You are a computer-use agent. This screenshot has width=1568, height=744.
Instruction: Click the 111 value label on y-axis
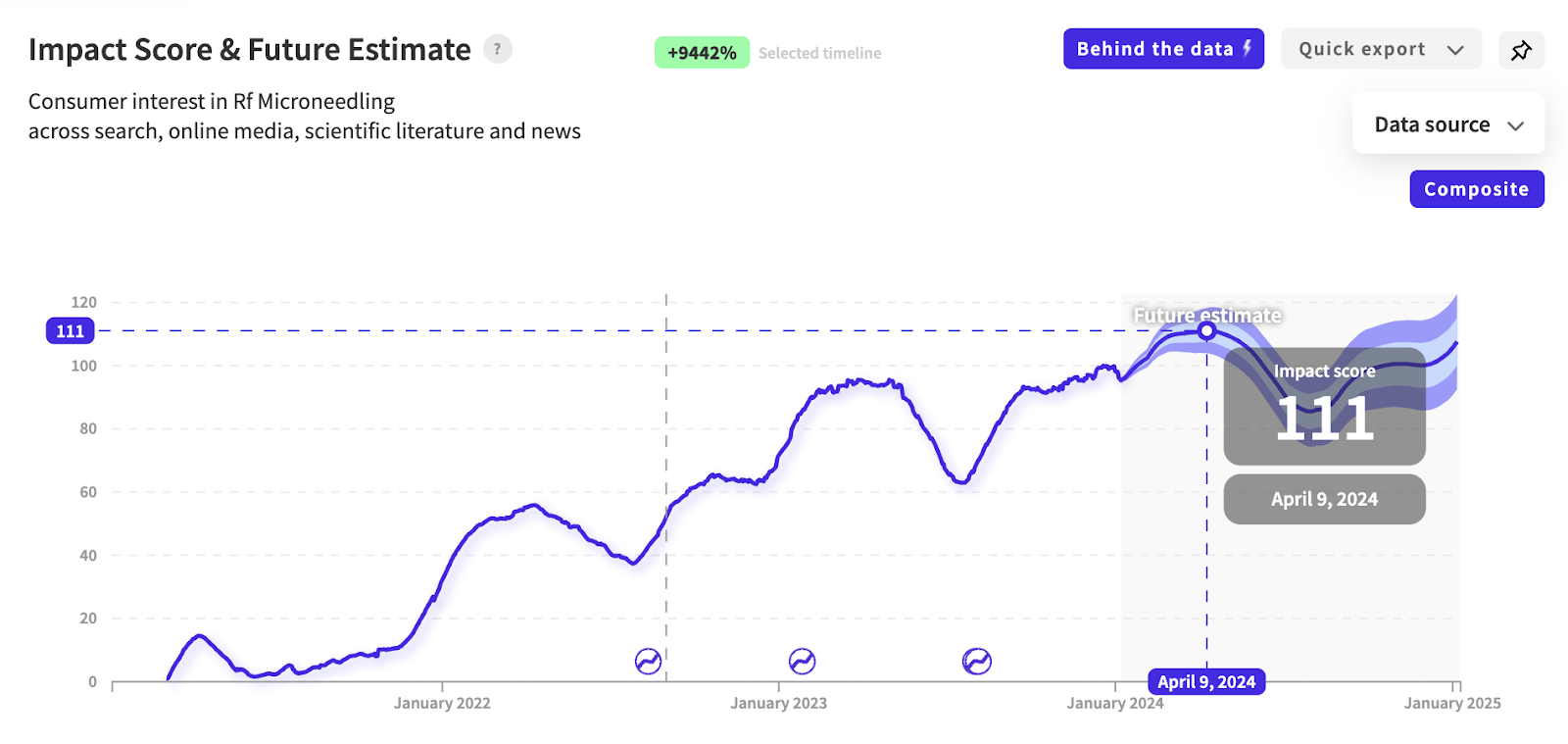click(x=71, y=331)
